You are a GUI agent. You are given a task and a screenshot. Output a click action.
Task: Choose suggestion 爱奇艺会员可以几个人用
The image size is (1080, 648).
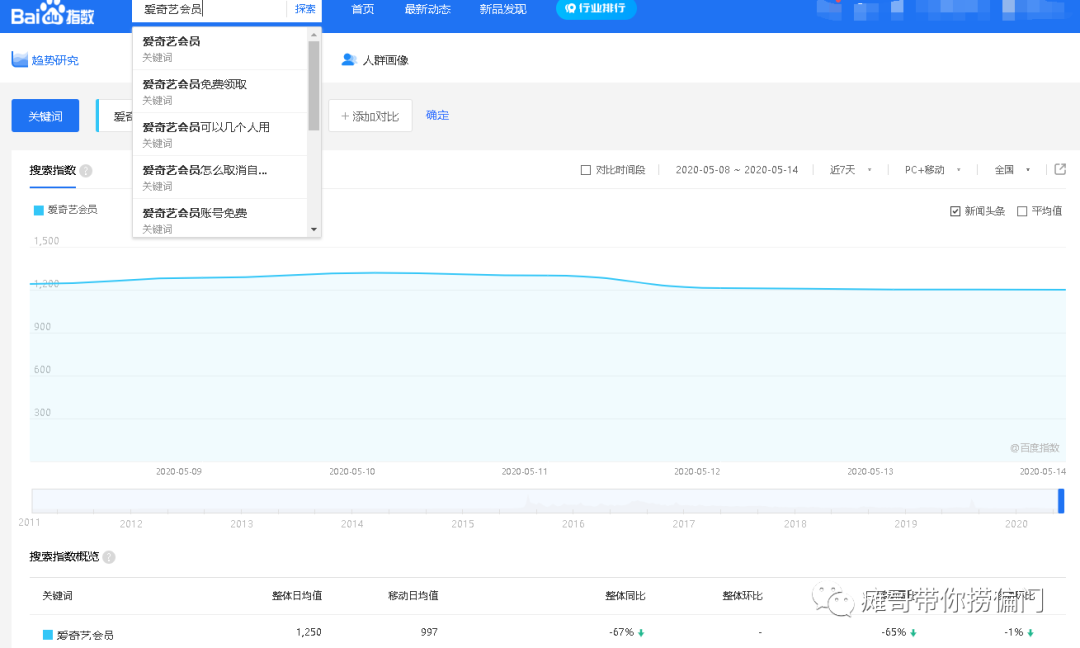click(x=220, y=134)
